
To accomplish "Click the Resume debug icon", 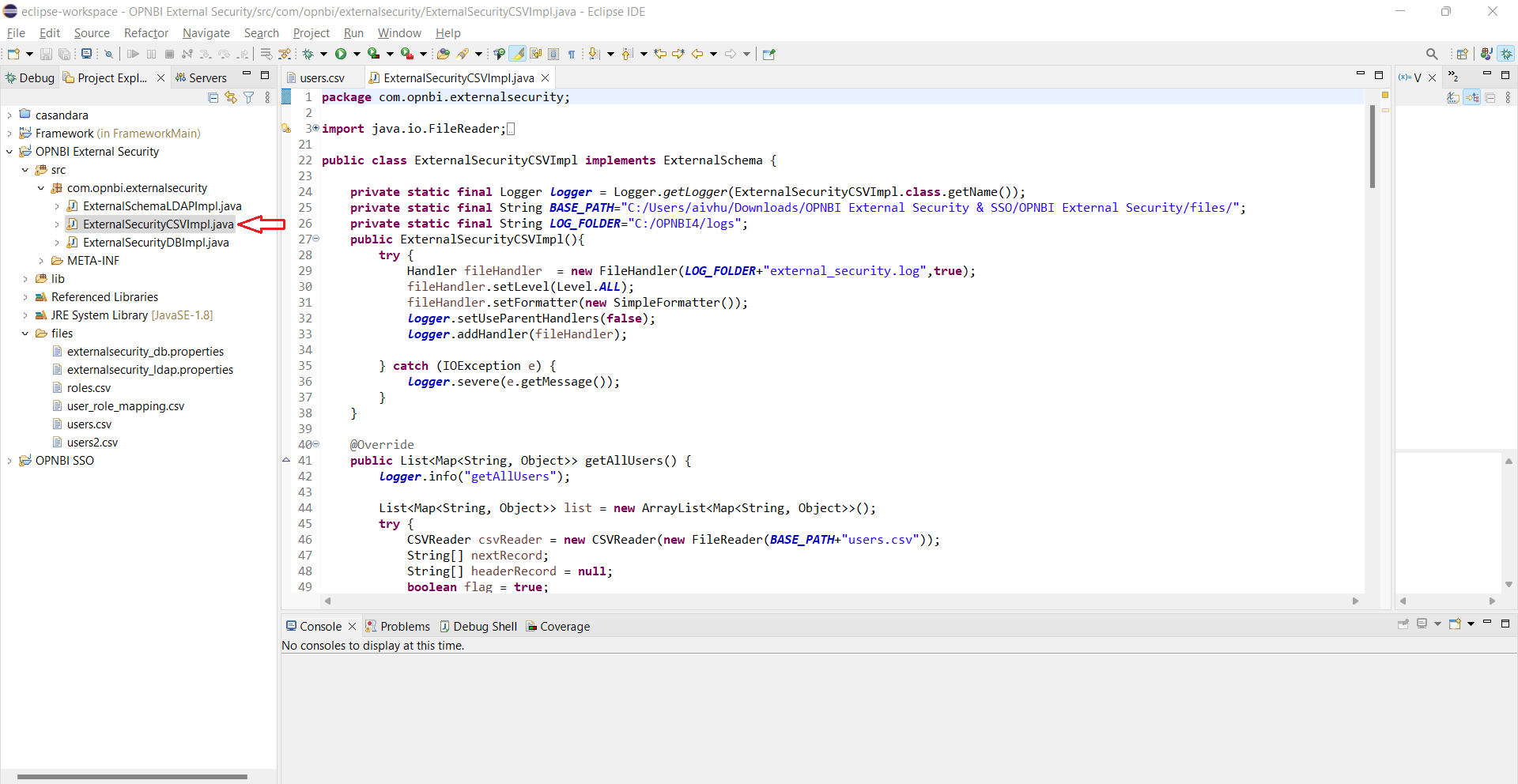I will pos(133,54).
